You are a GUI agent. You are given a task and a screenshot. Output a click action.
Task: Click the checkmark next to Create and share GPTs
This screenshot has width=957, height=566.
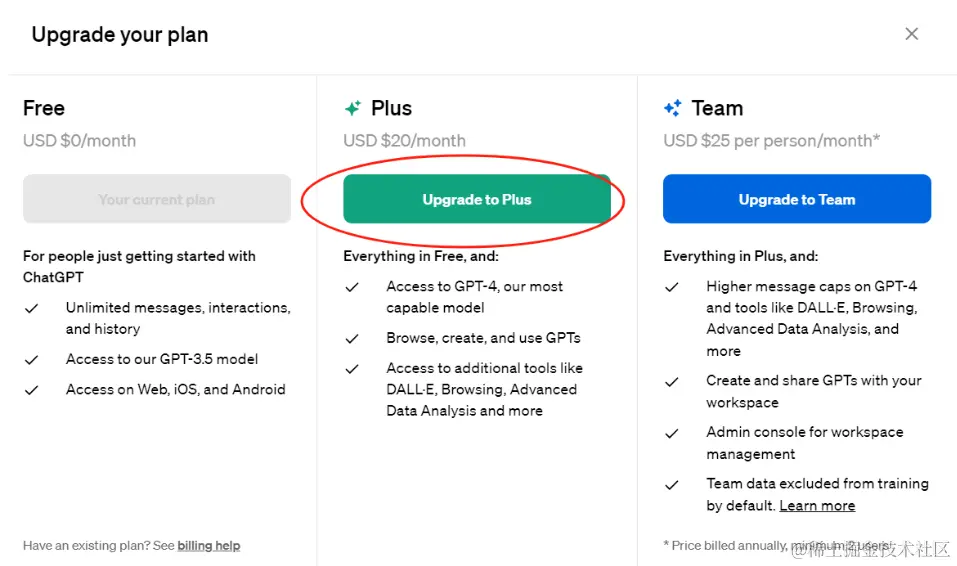pyautogui.click(x=672, y=382)
